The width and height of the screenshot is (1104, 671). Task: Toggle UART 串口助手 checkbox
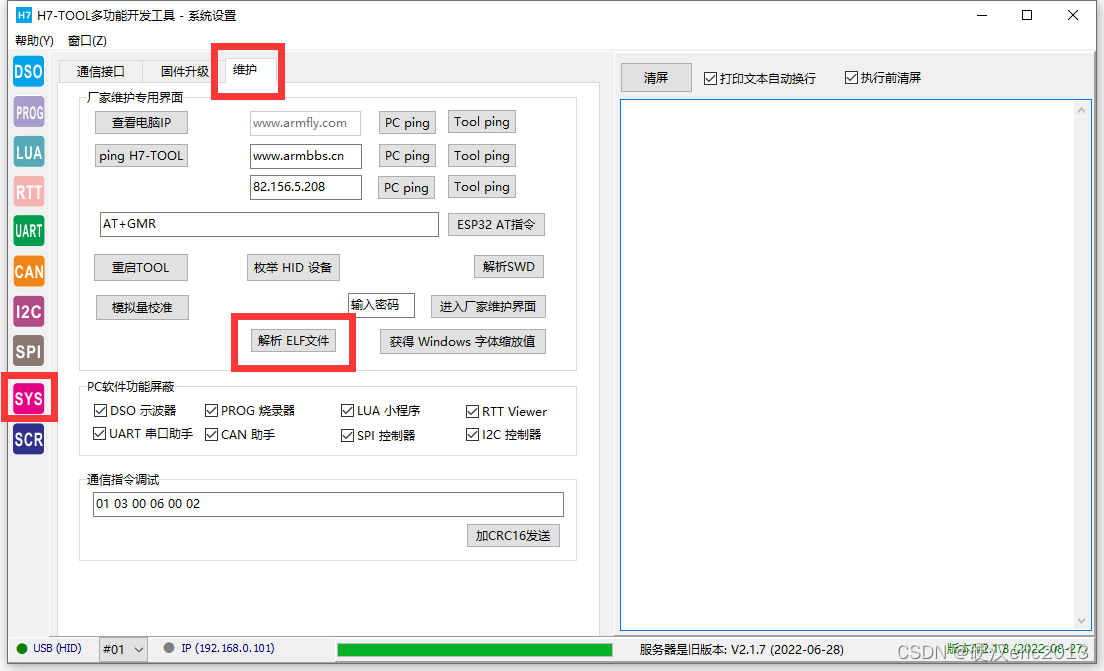click(99, 434)
